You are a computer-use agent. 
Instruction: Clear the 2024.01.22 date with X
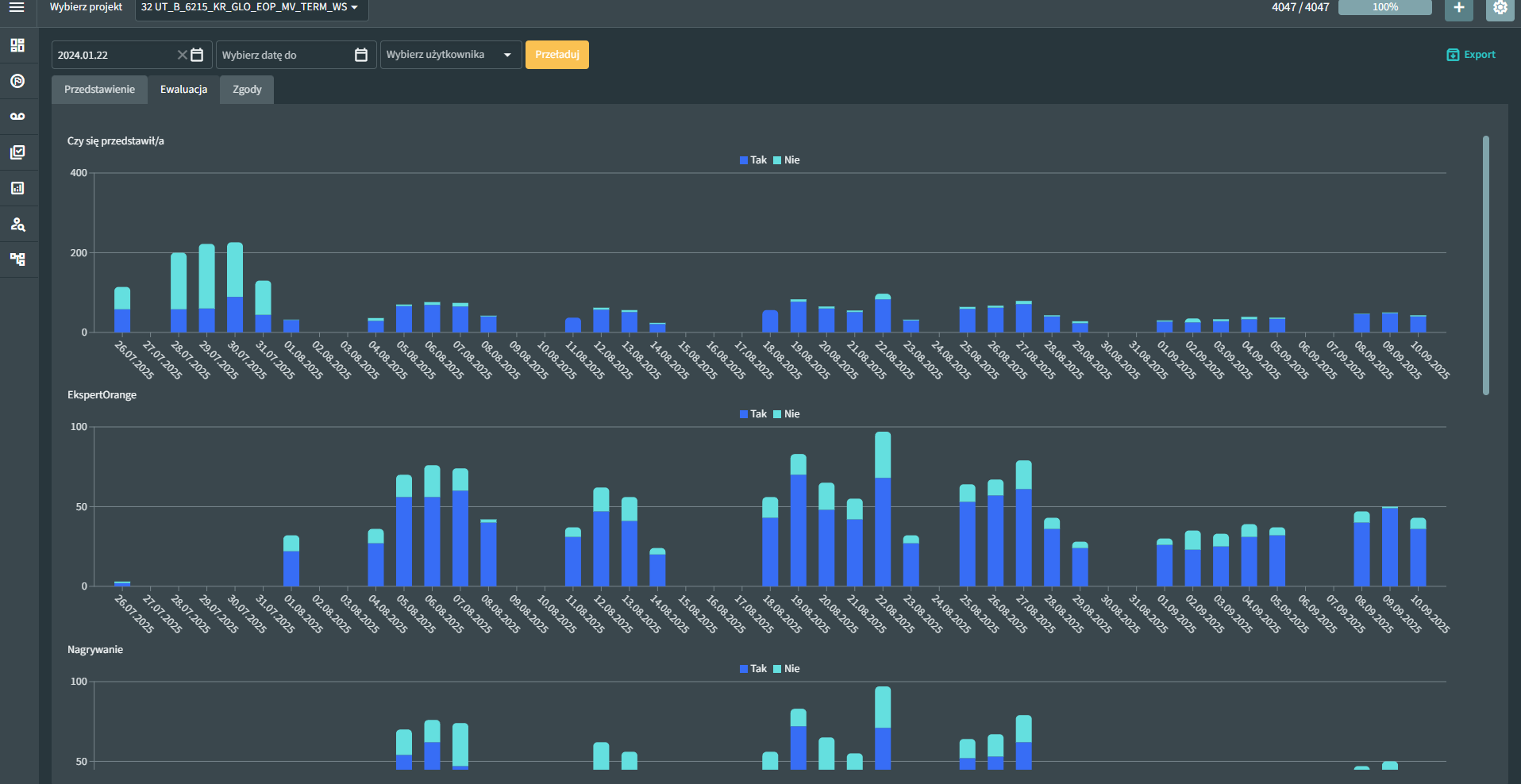point(182,55)
